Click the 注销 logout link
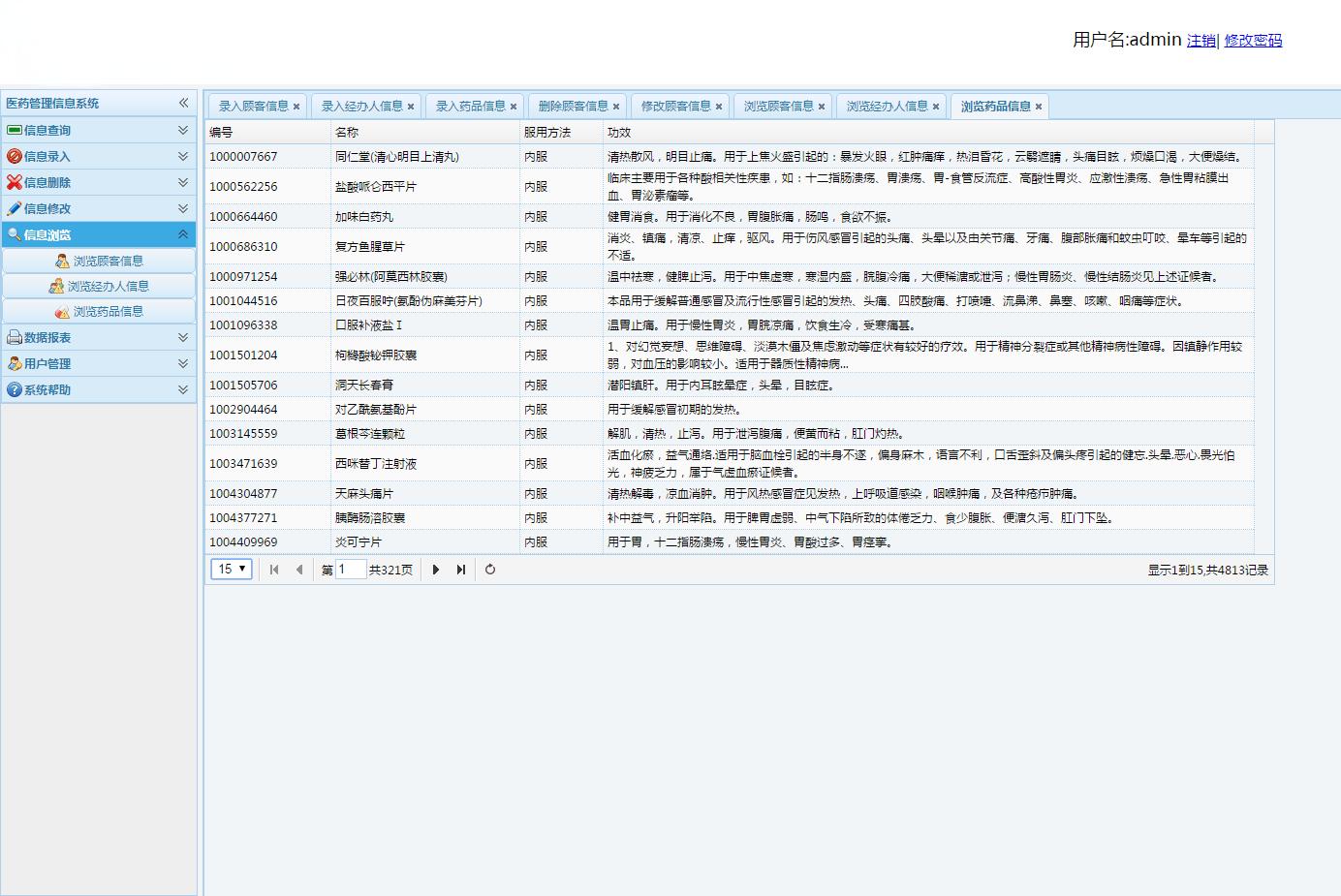 pyautogui.click(x=1201, y=41)
